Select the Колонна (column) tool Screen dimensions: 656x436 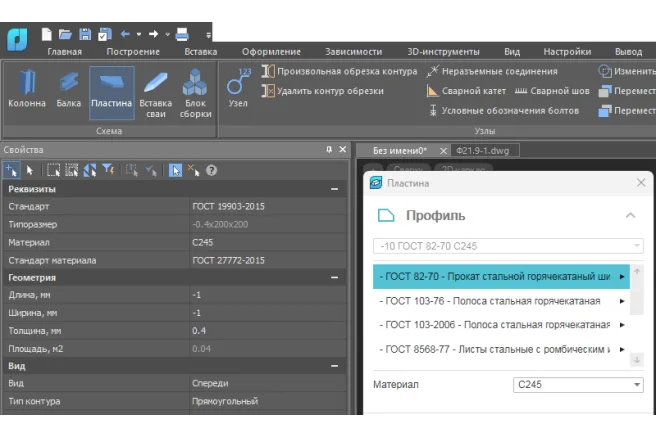click(x=26, y=88)
